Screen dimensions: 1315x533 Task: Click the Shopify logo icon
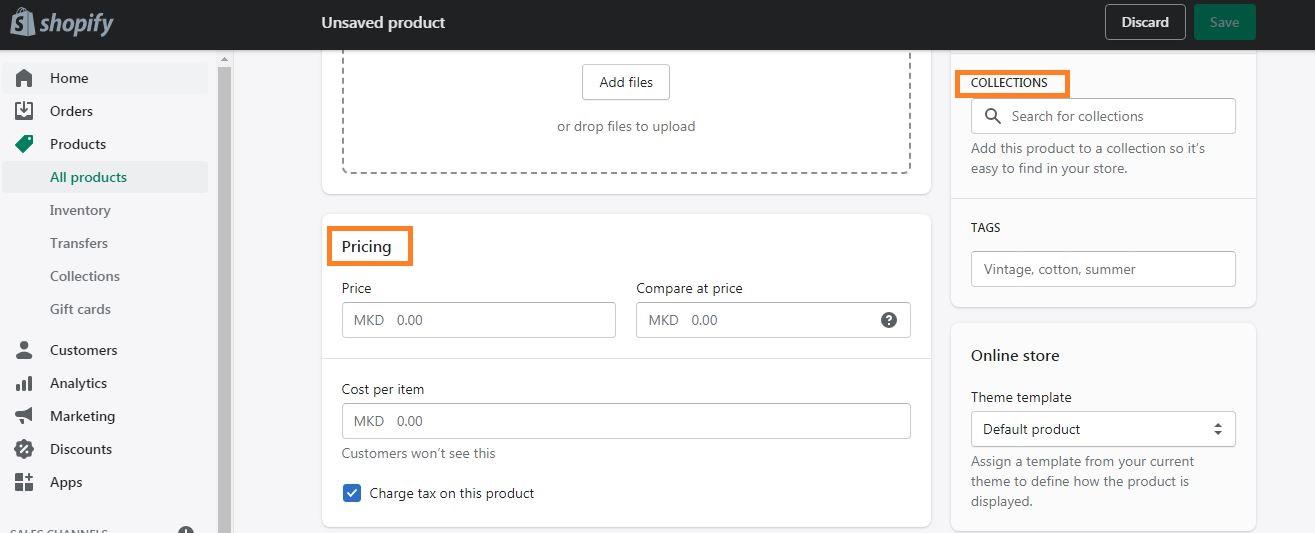tap(23, 22)
